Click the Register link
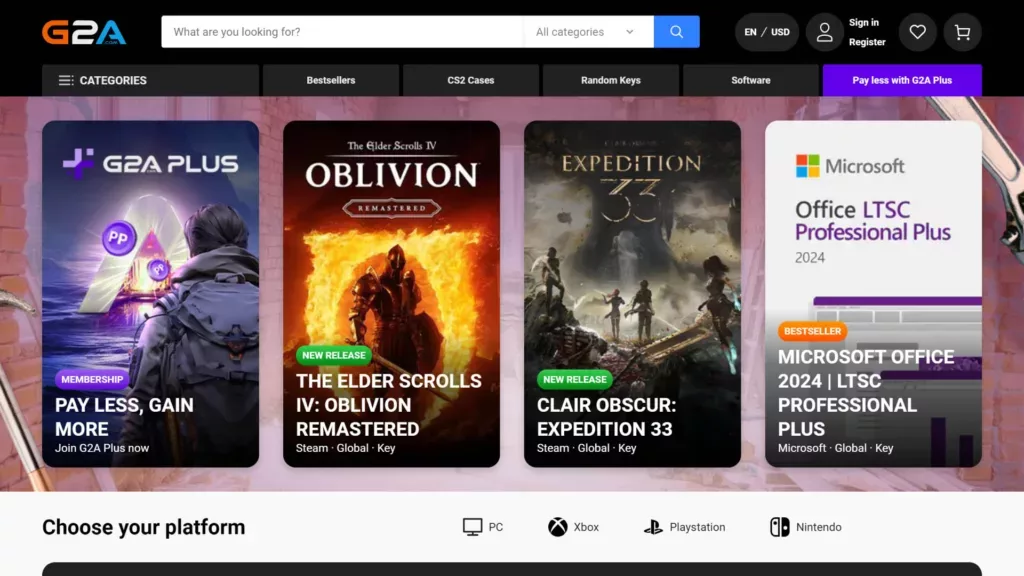The width and height of the screenshot is (1024, 576). click(x=867, y=42)
